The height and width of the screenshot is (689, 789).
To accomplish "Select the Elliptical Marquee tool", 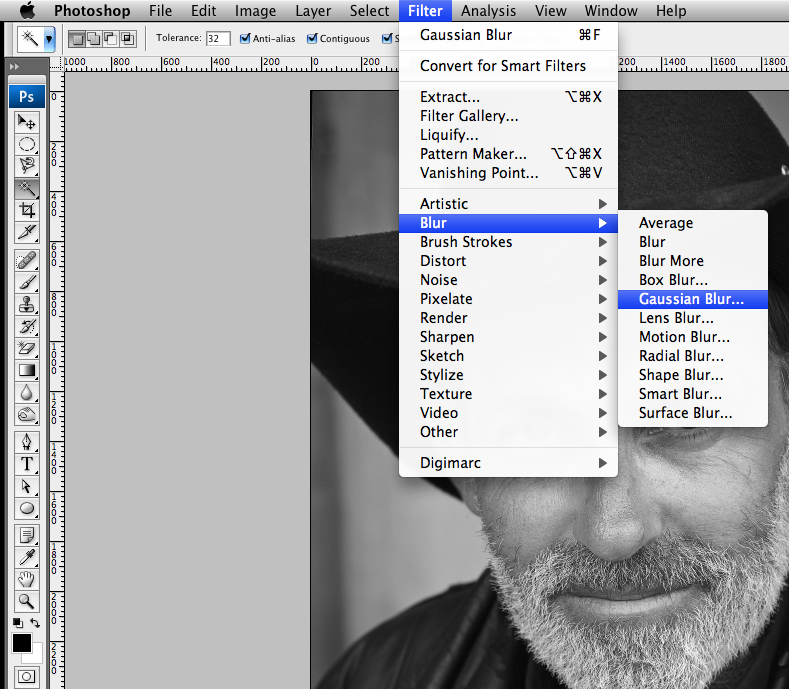I will point(26,144).
